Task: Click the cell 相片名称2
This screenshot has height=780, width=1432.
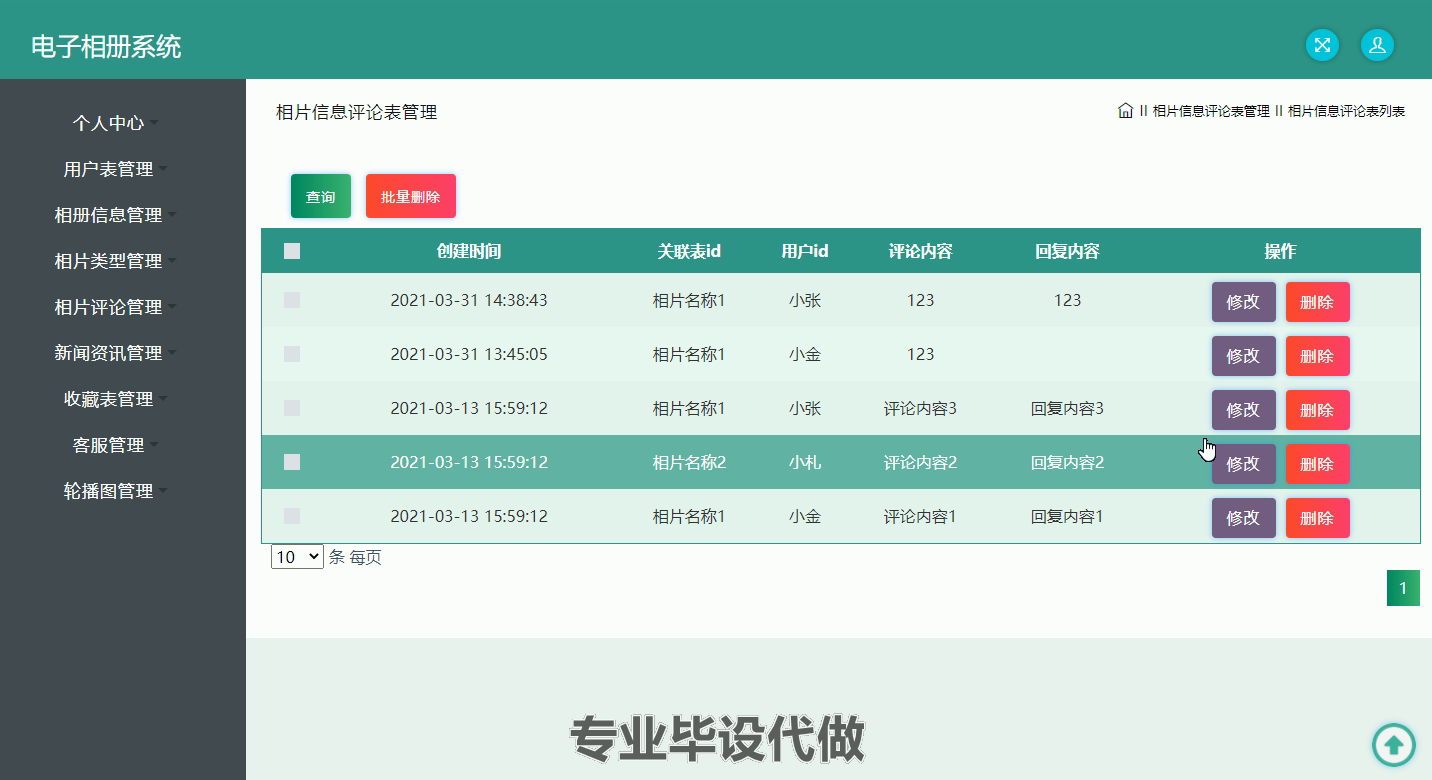Action: (689, 462)
